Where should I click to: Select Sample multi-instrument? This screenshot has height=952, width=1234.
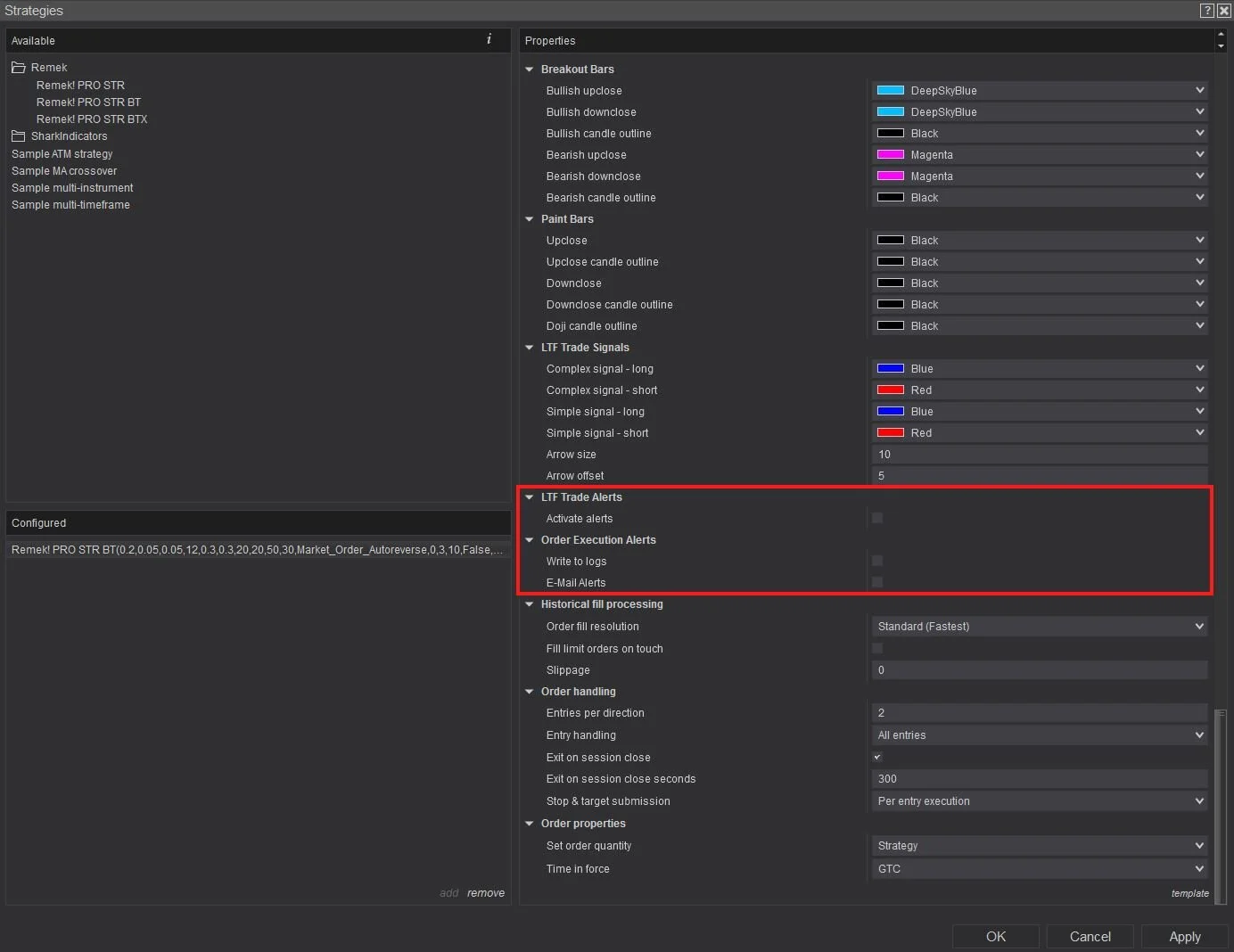coord(72,188)
